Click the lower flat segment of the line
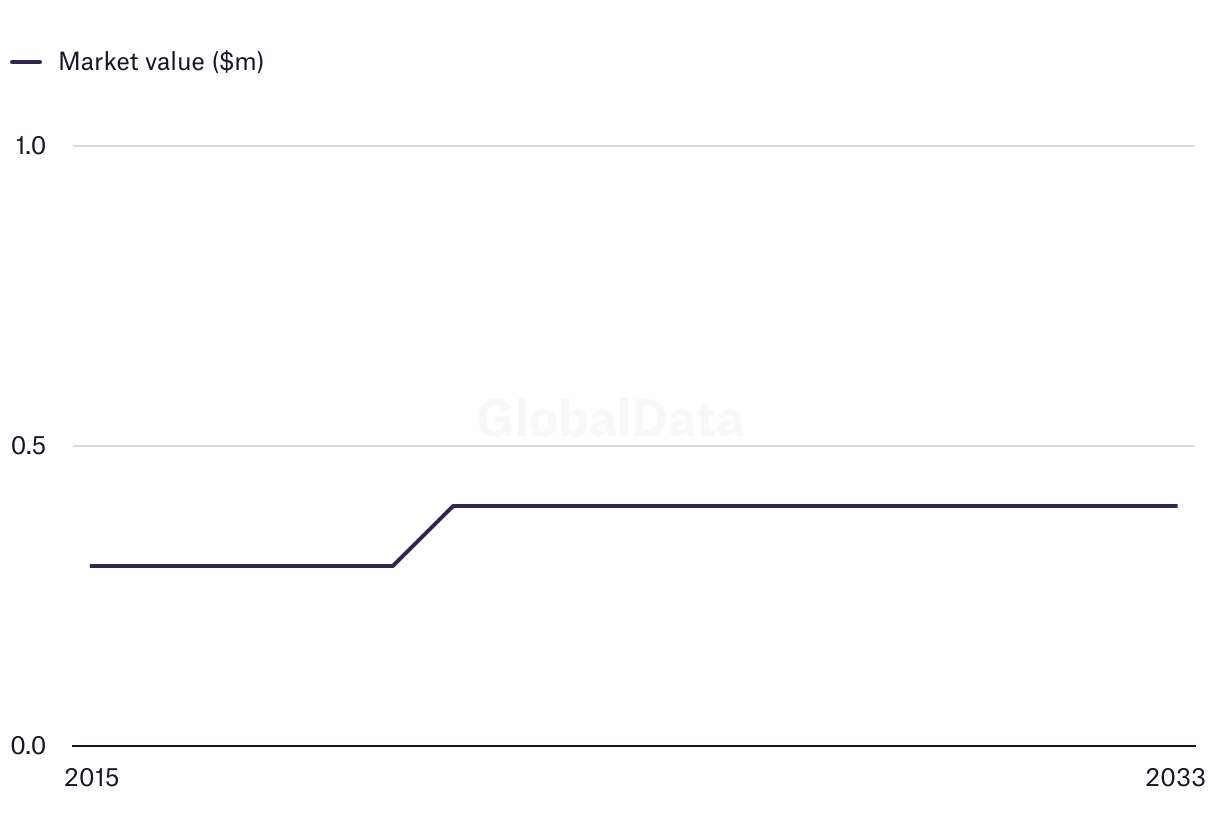The height and width of the screenshot is (836, 1220). [242, 566]
